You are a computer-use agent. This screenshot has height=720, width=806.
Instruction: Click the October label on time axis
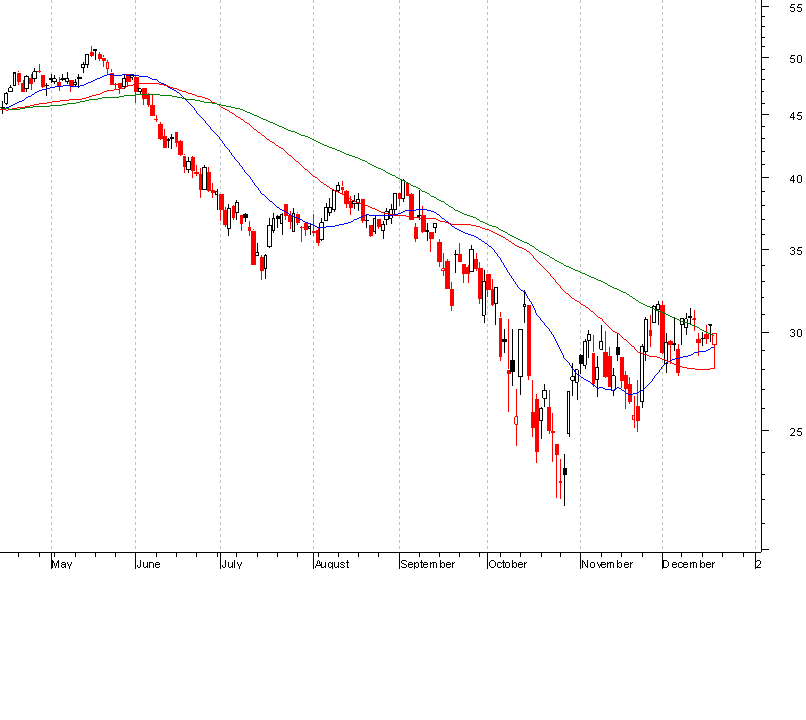(508, 564)
